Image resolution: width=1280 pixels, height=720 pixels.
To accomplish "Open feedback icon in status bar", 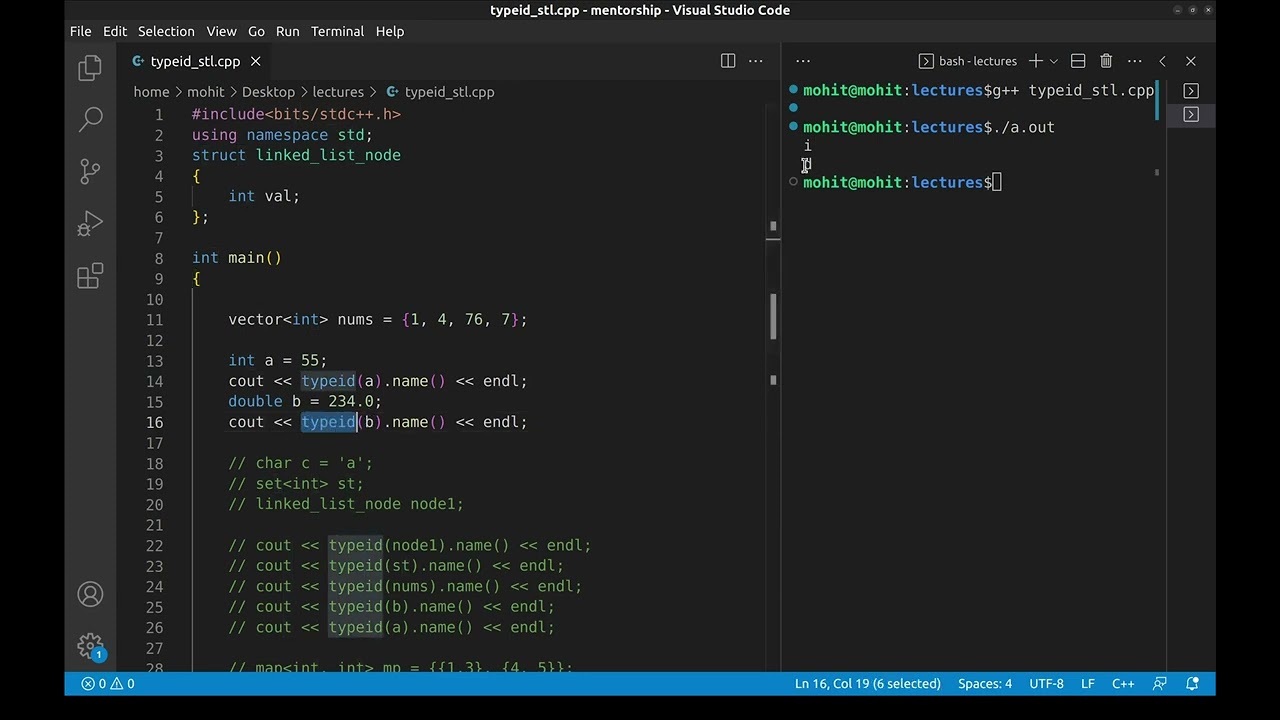I will coord(1160,684).
